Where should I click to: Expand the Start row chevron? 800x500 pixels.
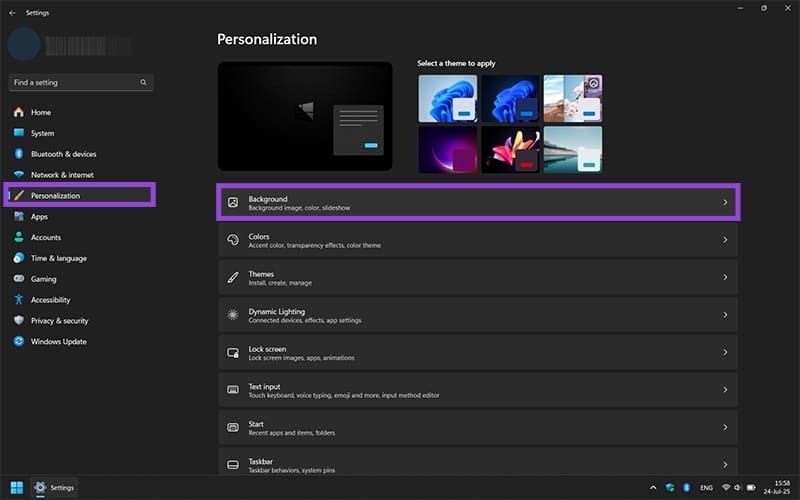[x=725, y=428]
